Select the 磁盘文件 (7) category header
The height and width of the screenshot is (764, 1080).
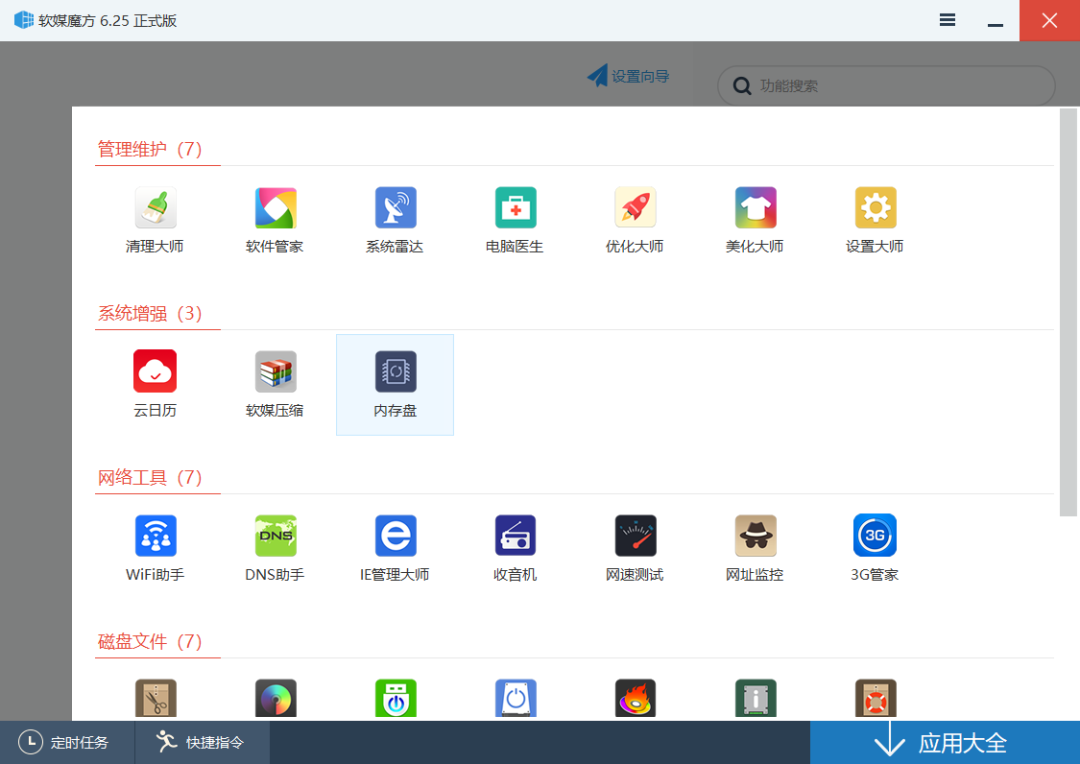coord(149,641)
